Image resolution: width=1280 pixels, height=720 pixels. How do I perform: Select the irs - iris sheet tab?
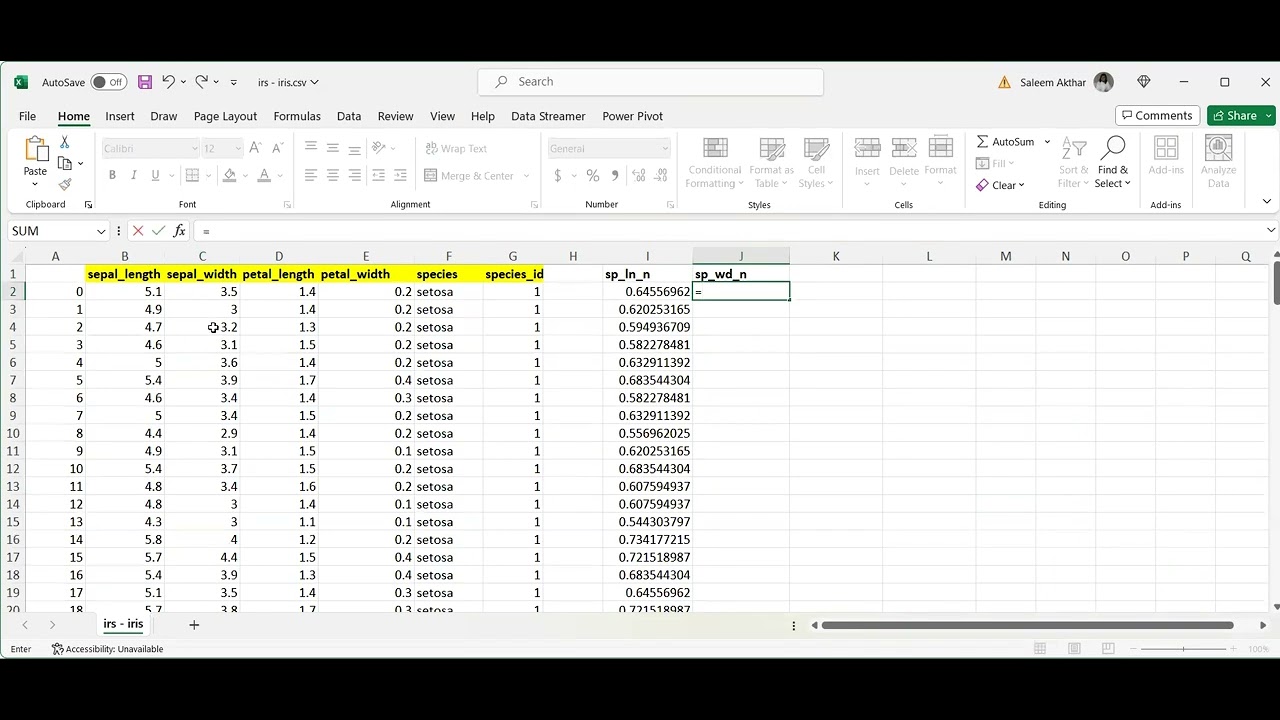pos(123,624)
